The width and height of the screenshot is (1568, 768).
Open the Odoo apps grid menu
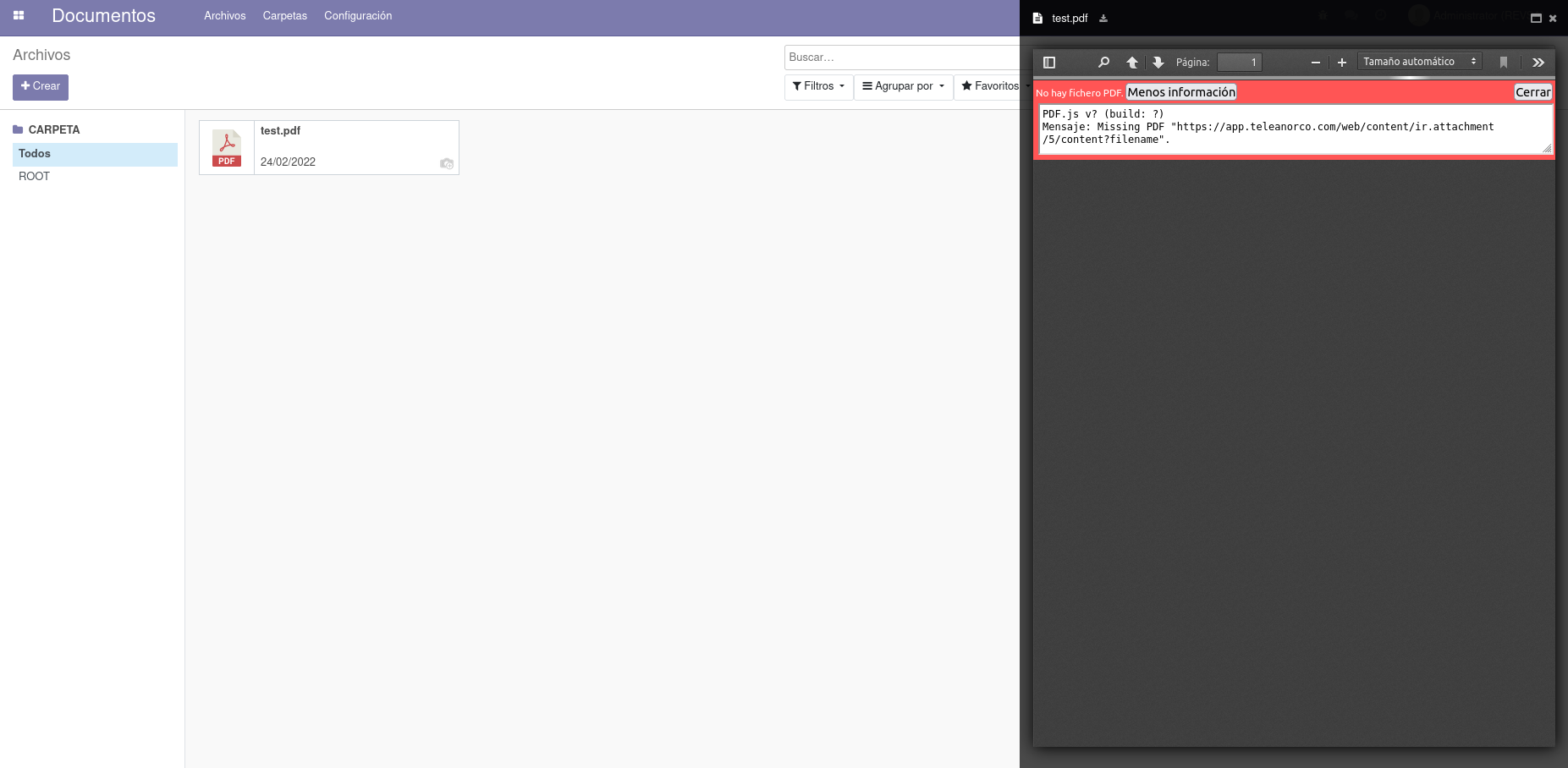(x=19, y=16)
